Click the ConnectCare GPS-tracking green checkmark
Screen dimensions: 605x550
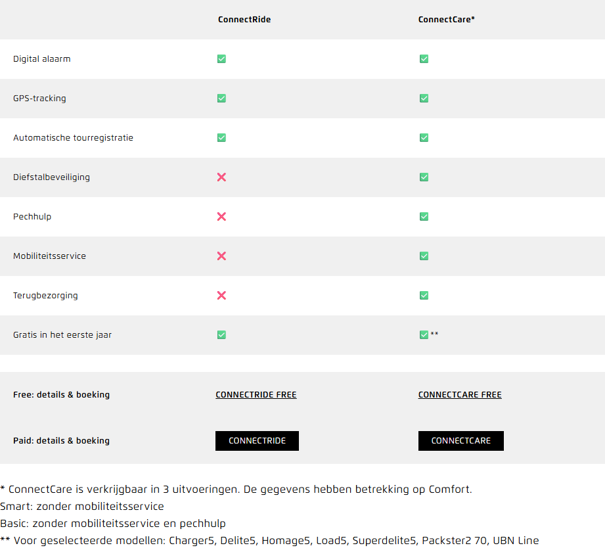pos(424,98)
